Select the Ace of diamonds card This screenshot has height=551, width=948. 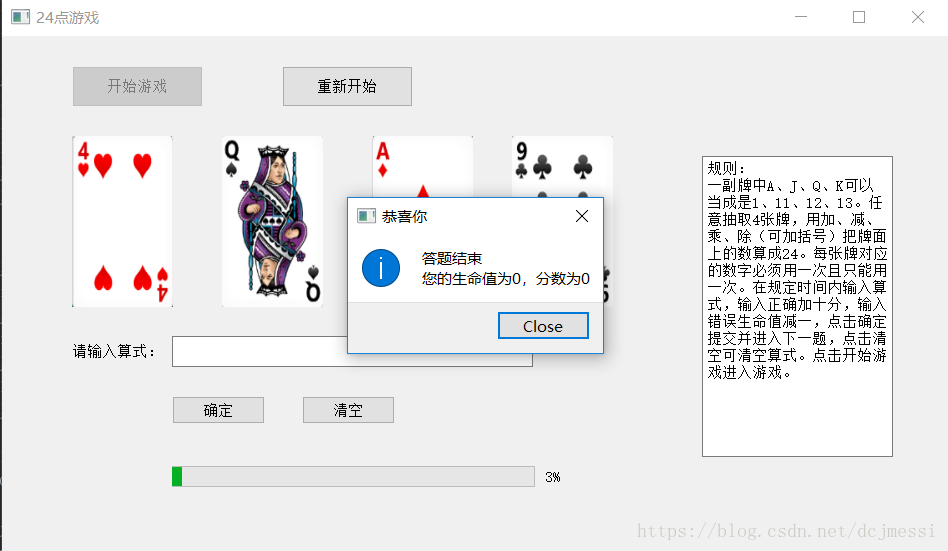pyautogui.click(x=423, y=166)
